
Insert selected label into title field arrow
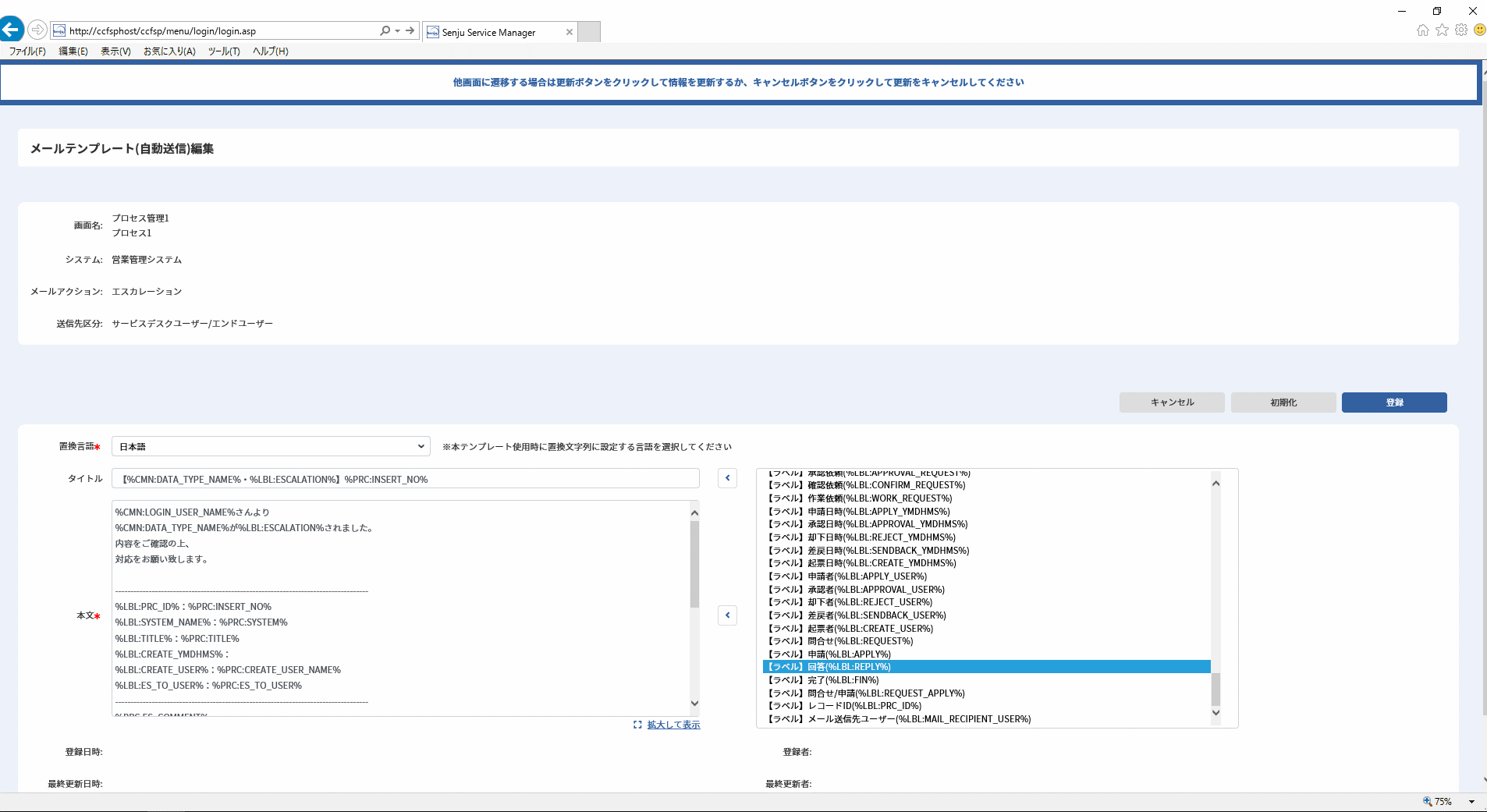[727, 478]
